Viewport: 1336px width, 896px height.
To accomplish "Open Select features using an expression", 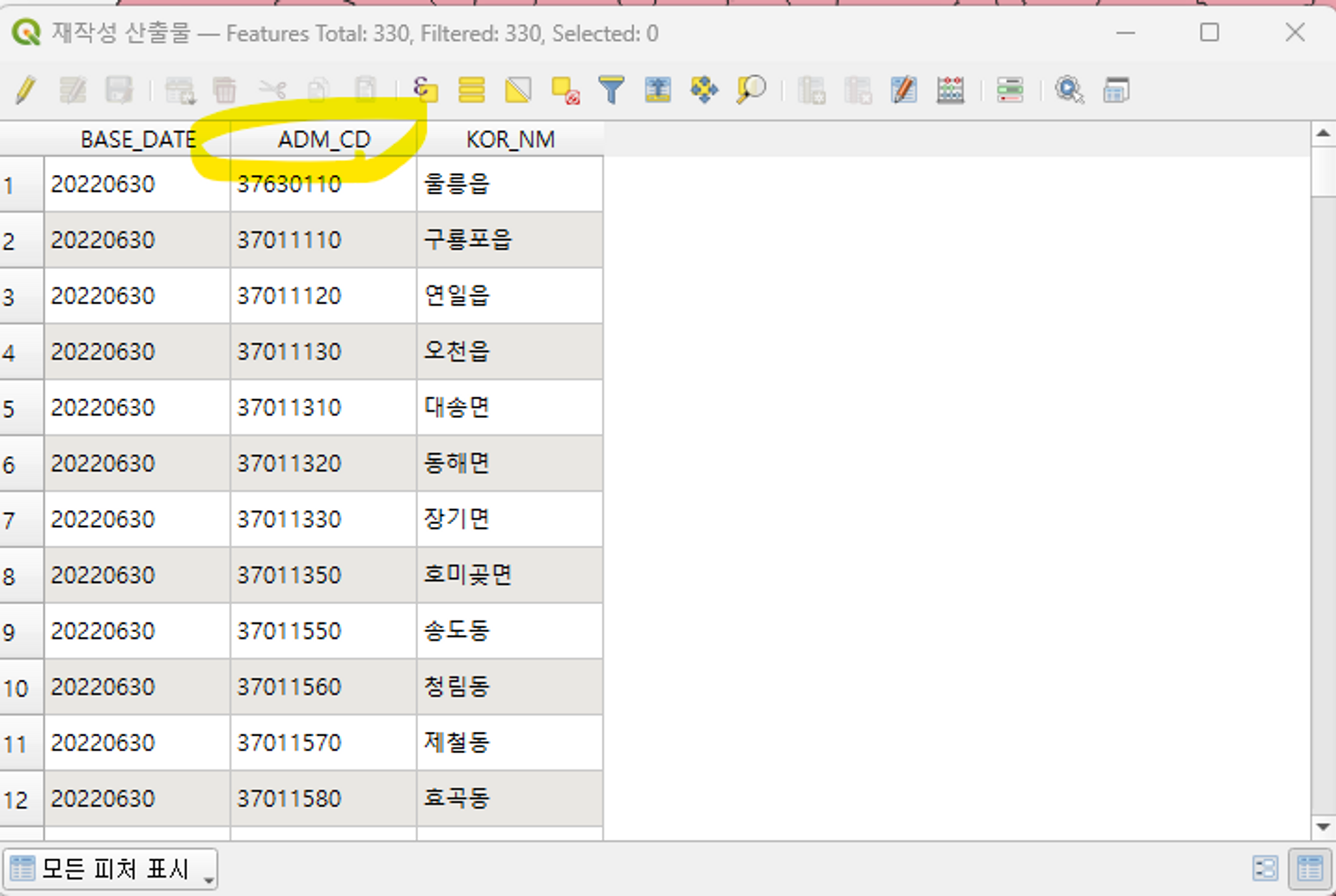I will click(x=426, y=89).
